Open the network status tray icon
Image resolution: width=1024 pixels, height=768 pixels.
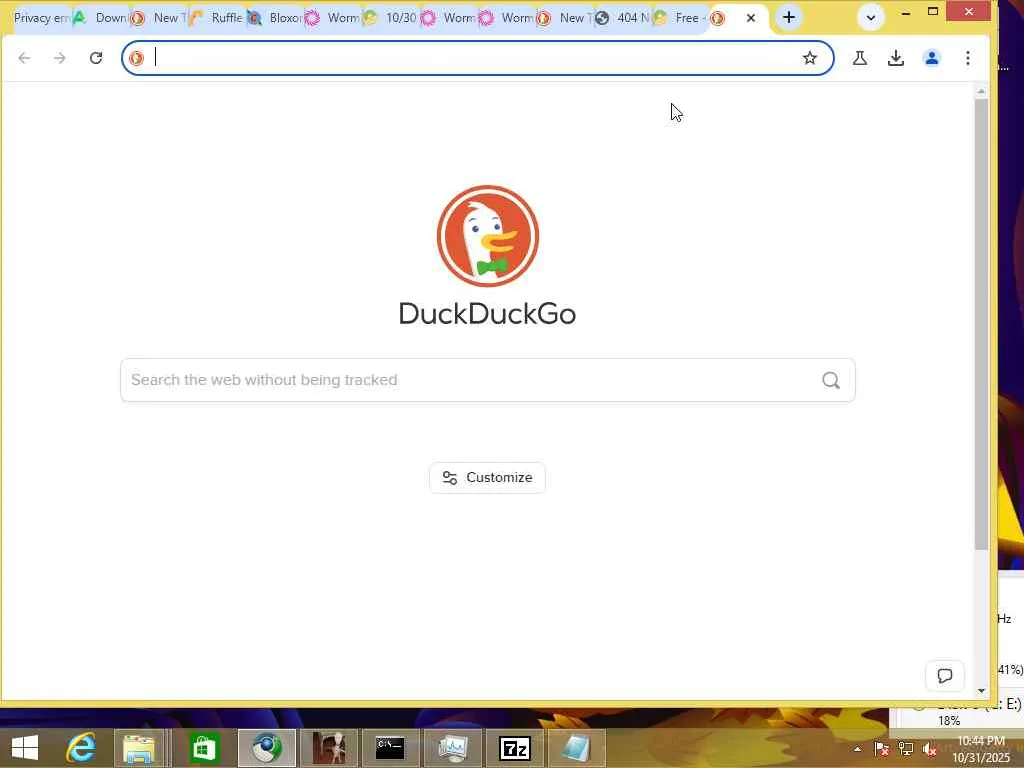coord(906,749)
